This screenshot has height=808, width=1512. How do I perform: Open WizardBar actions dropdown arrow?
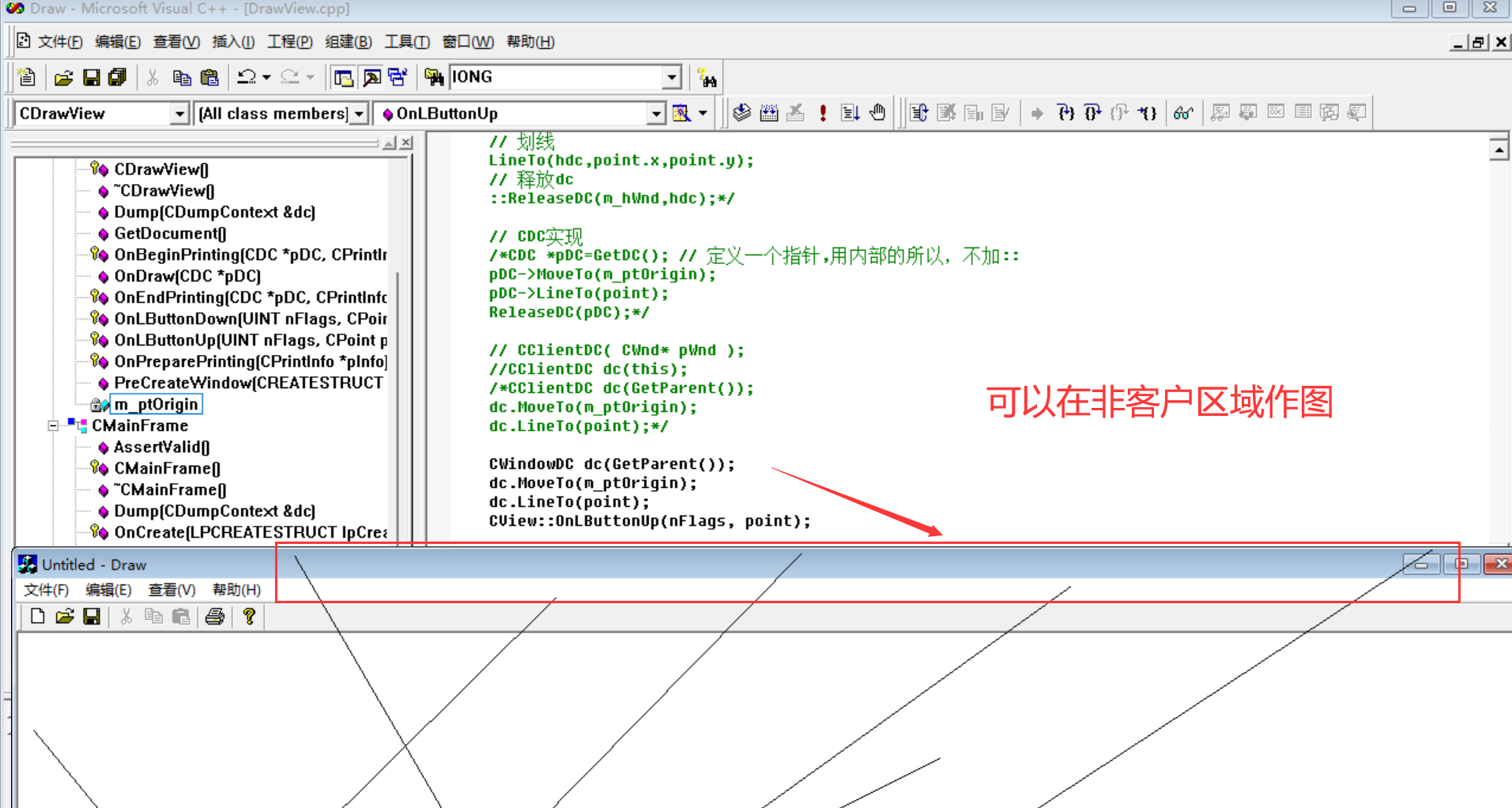[x=703, y=113]
